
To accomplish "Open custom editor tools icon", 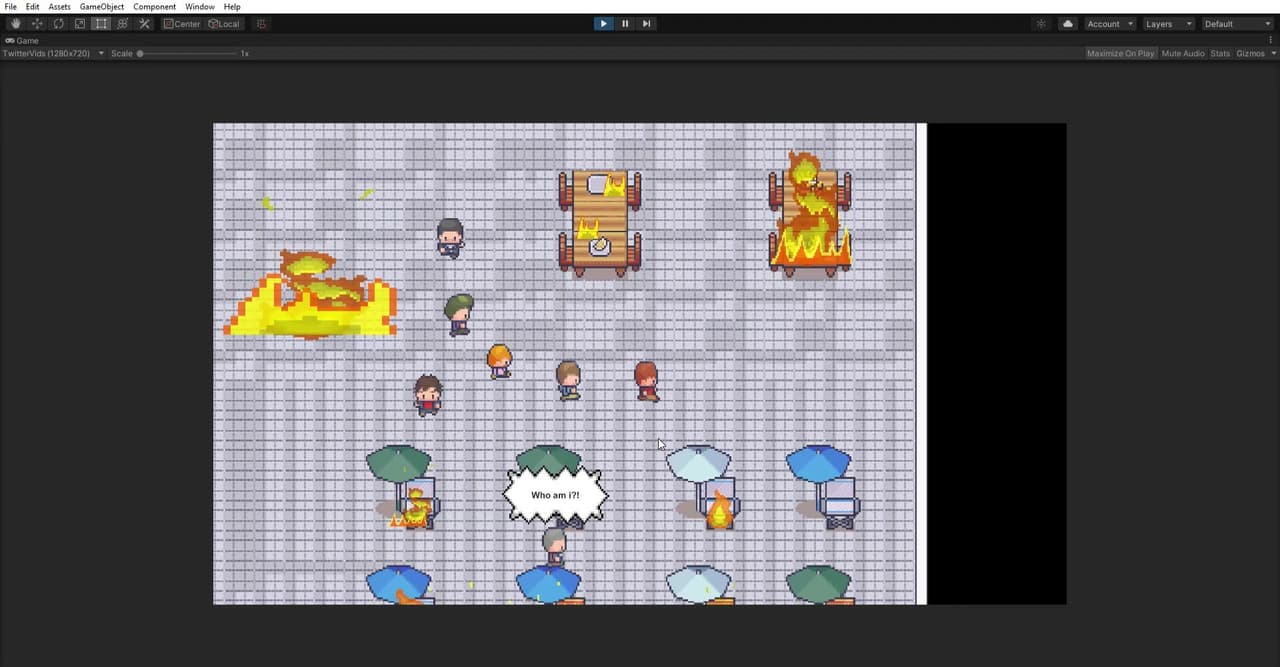I will (144, 23).
